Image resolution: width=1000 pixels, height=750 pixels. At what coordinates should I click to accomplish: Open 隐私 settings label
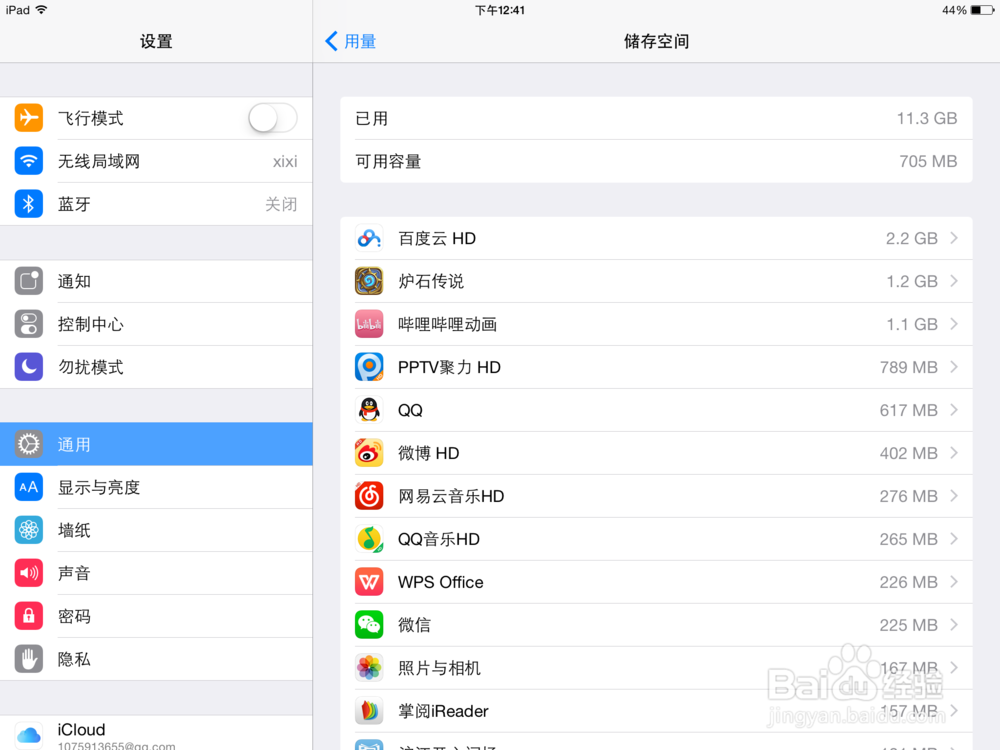pos(74,659)
